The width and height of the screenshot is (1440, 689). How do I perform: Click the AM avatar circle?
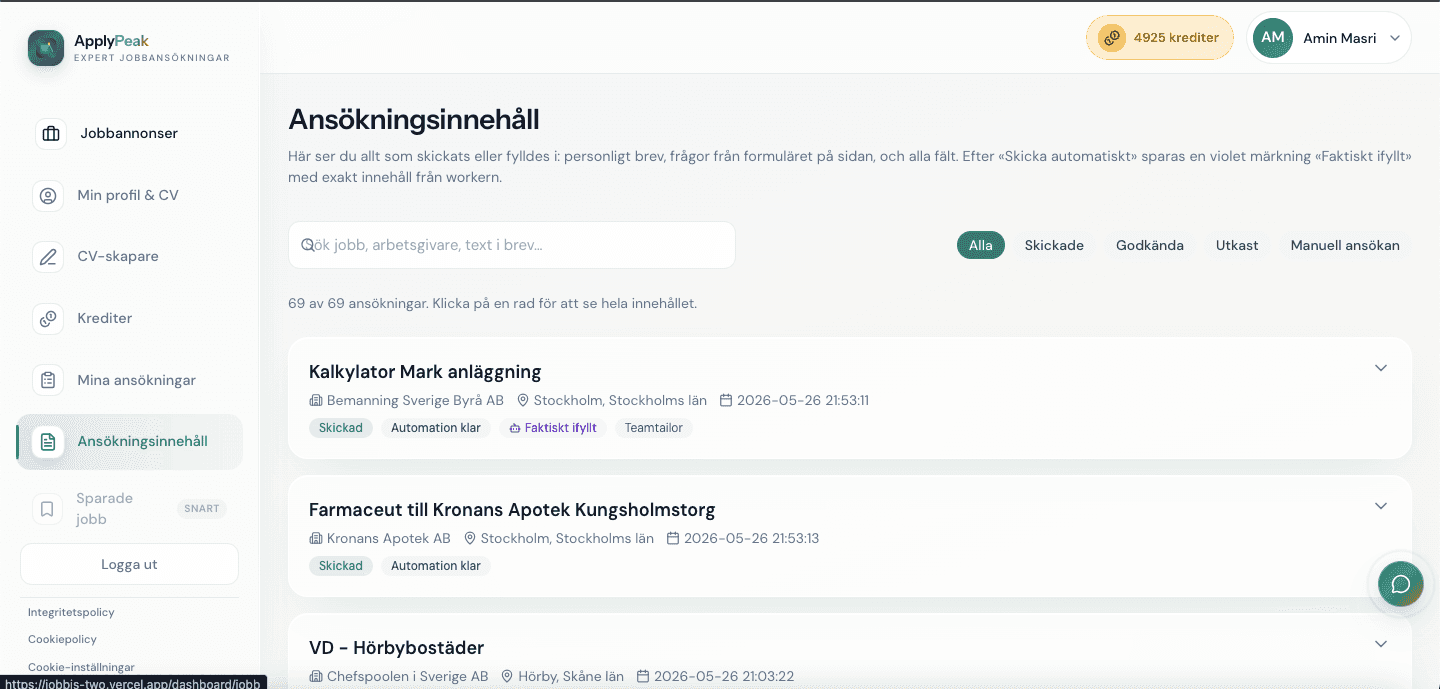point(1273,38)
